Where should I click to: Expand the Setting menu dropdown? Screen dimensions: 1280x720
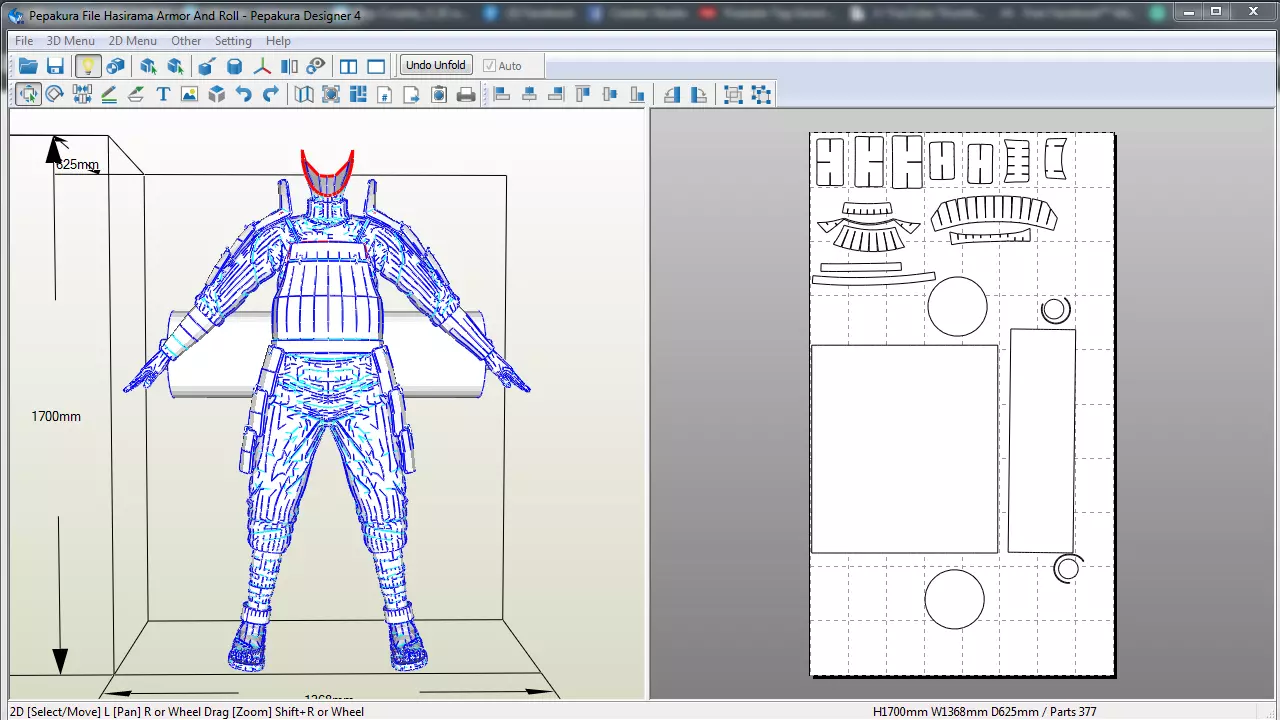pos(233,41)
